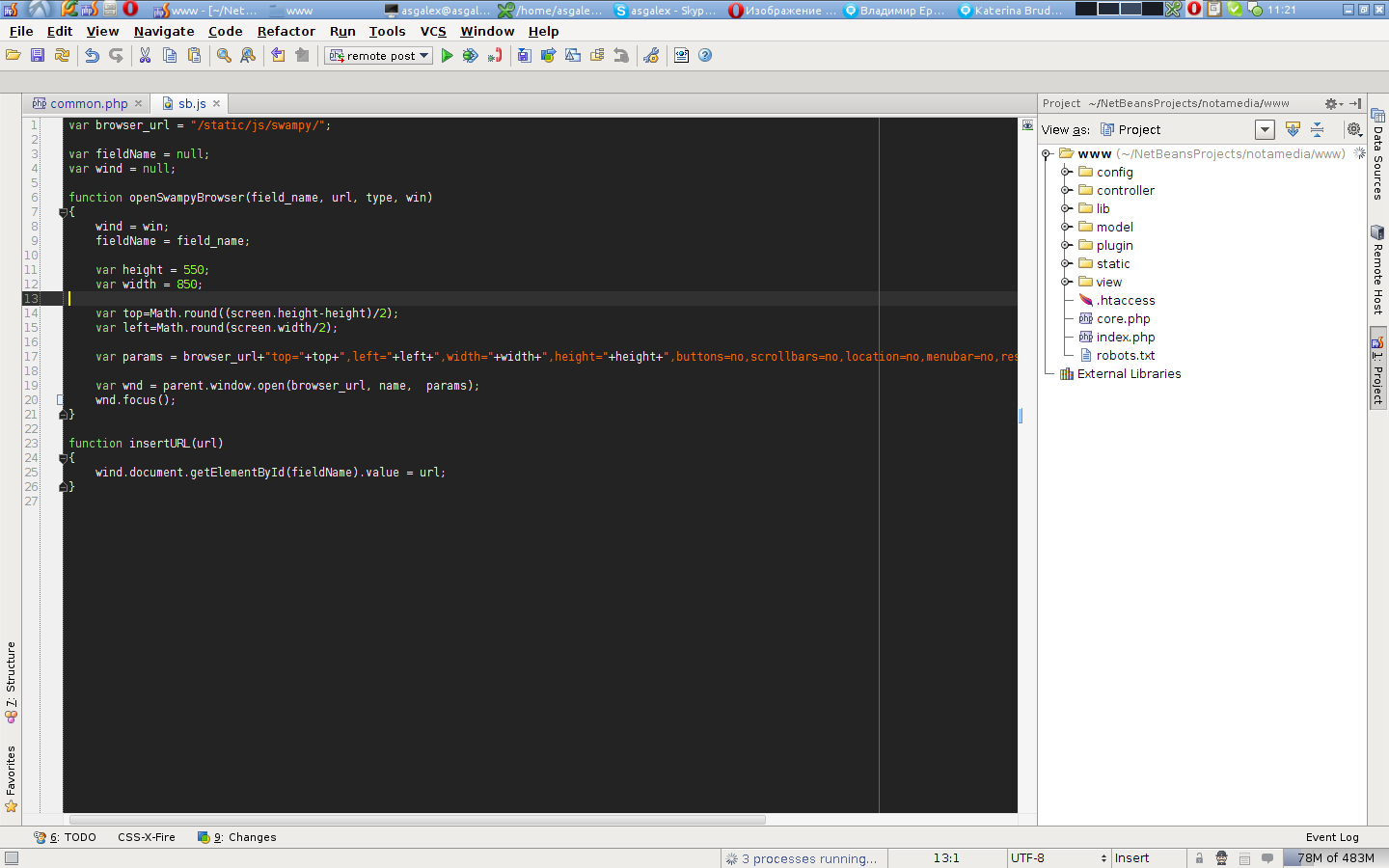The height and width of the screenshot is (868, 1389).
Task: Click the Copy toolbar icon
Action: coord(170,56)
